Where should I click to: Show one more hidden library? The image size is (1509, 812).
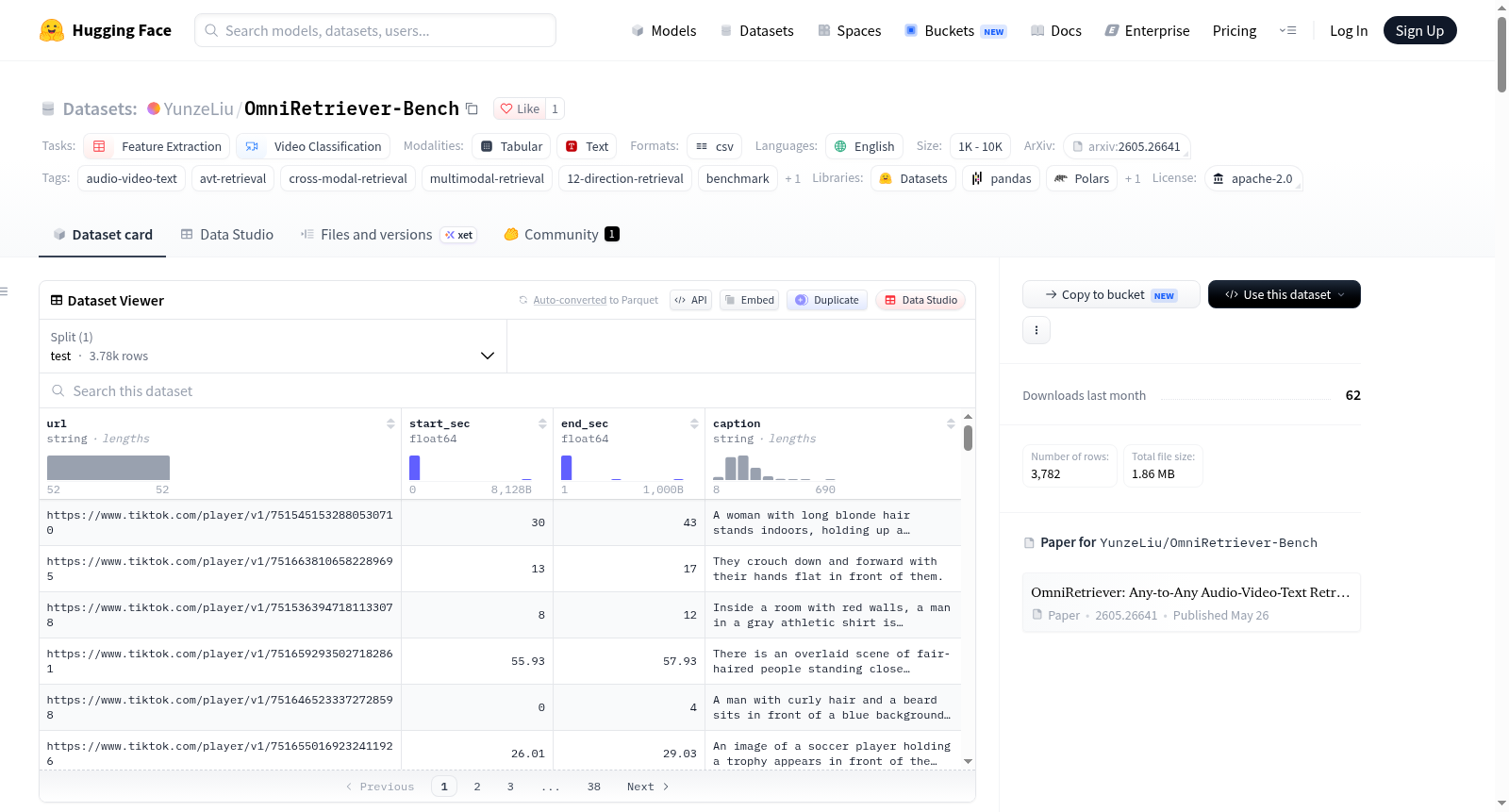[x=1132, y=178]
